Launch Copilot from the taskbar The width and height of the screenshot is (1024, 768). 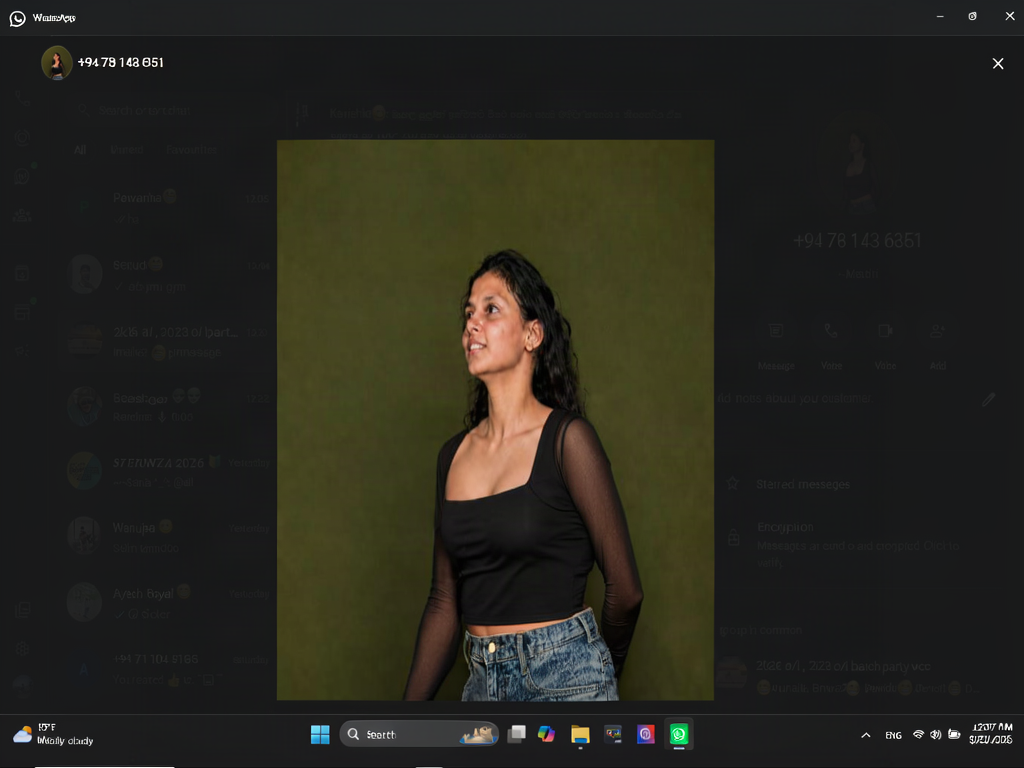(547, 735)
